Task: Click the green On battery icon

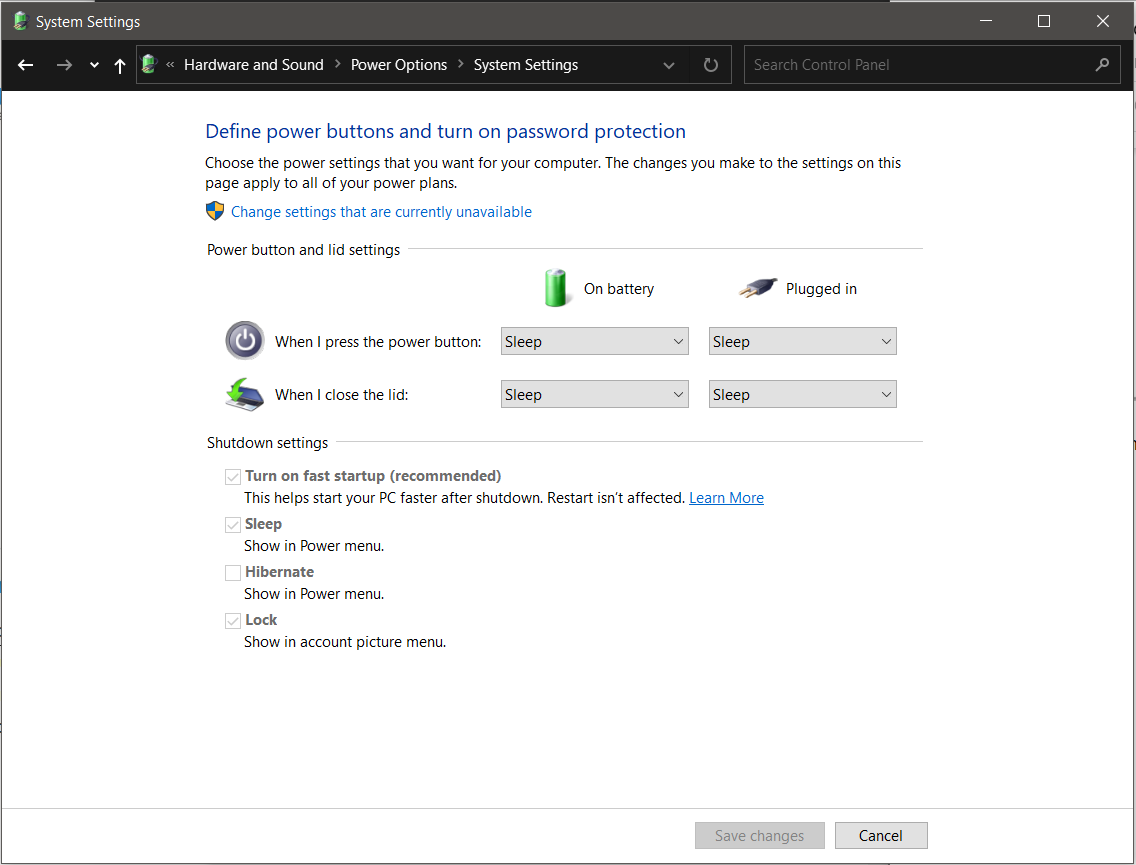Action: [x=556, y=288]
